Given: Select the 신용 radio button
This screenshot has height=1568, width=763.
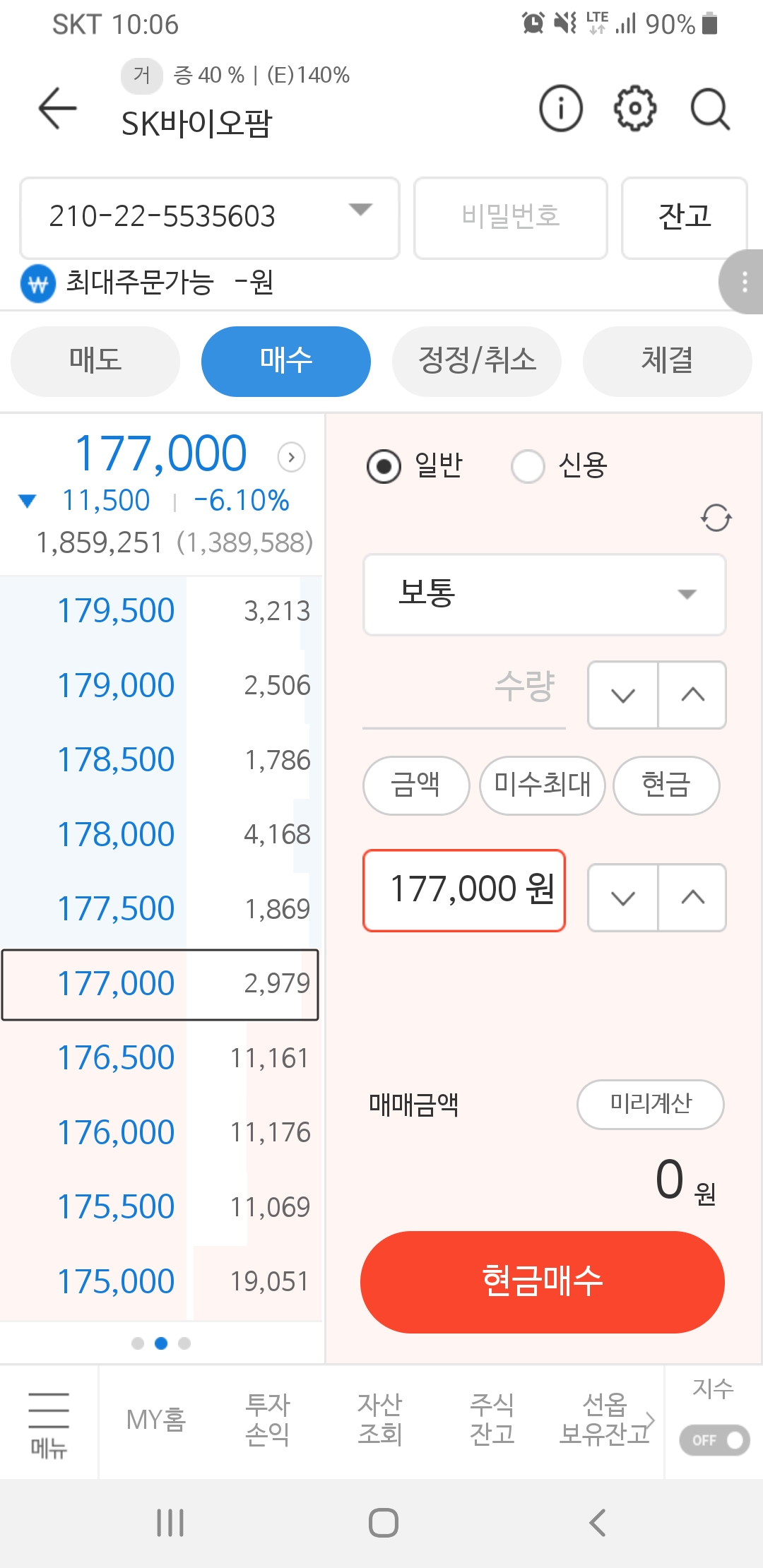Looking at the screenshot, I should pos(528,467).
